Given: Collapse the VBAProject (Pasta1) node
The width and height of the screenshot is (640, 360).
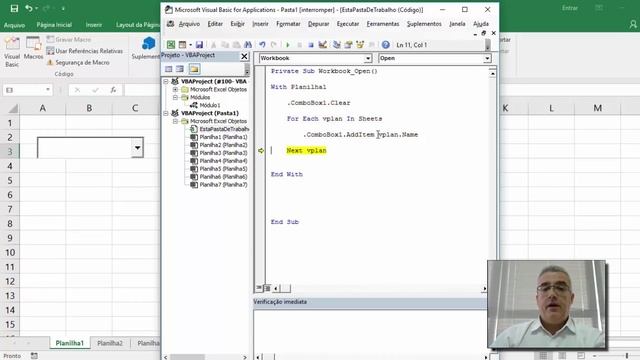Looking at the screenshot, I should [x=166, y=113].
